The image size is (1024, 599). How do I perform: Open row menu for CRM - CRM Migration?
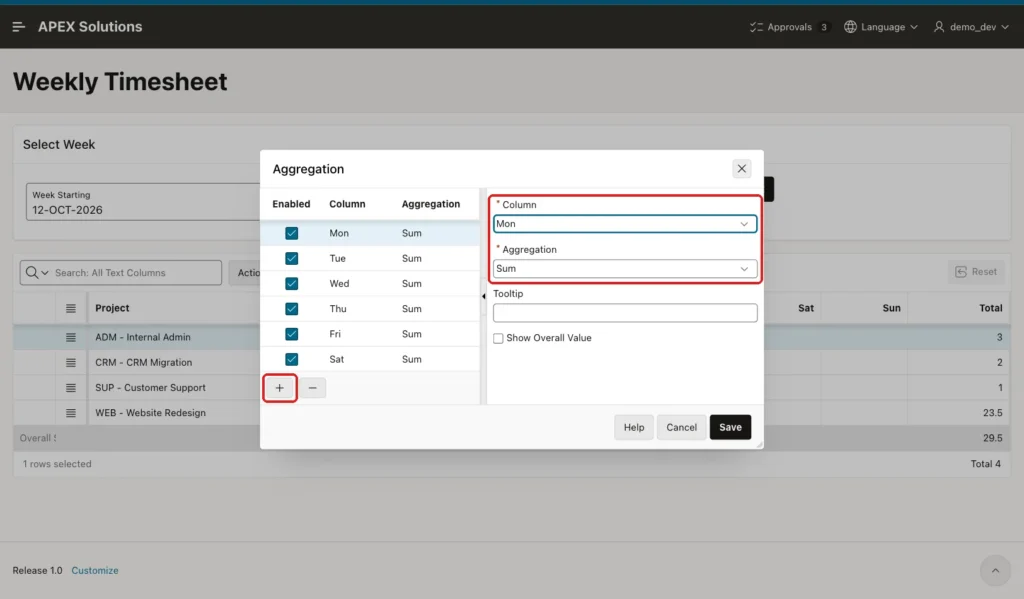pos(71,363)
